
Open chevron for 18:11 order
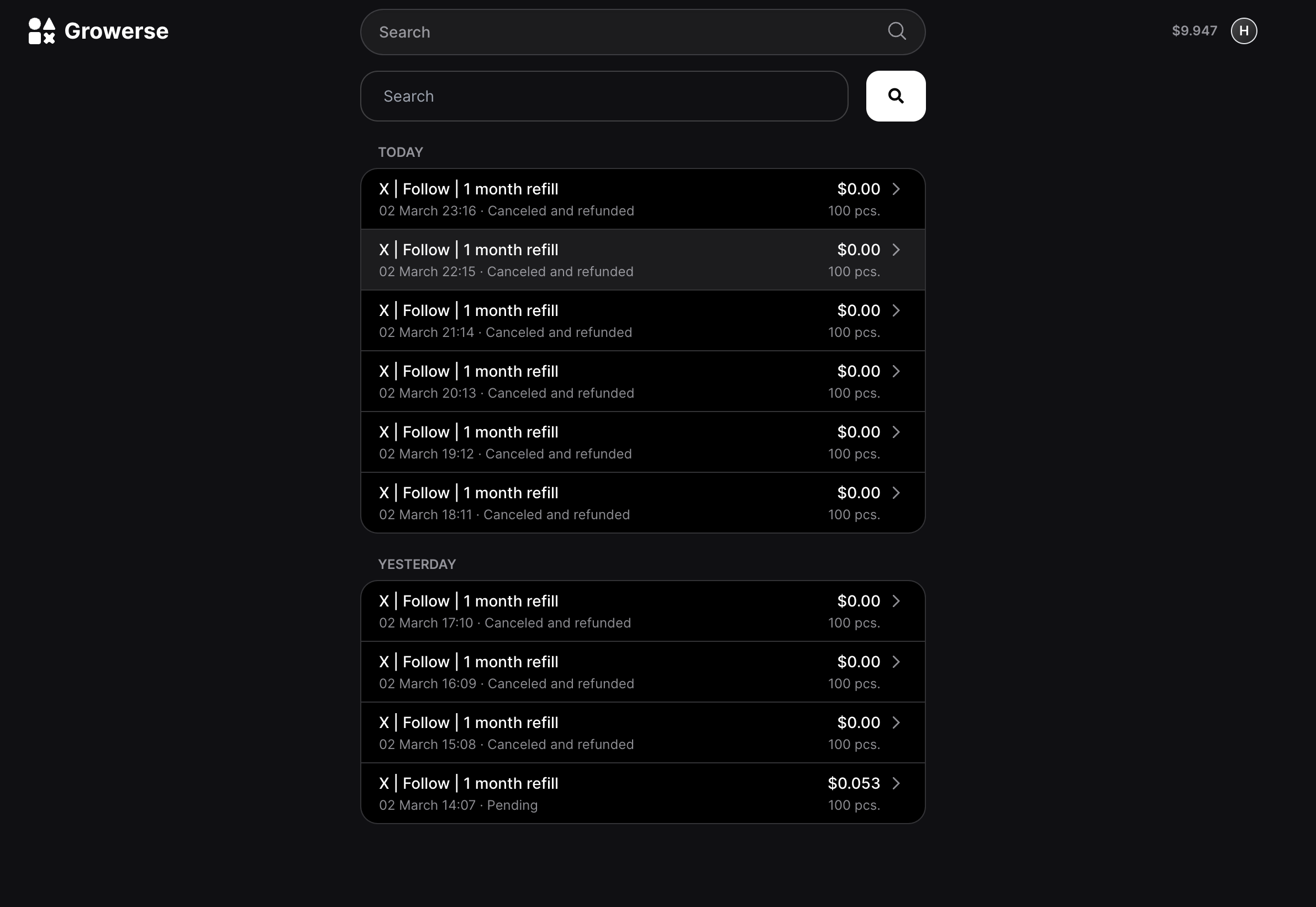(896, 493)
